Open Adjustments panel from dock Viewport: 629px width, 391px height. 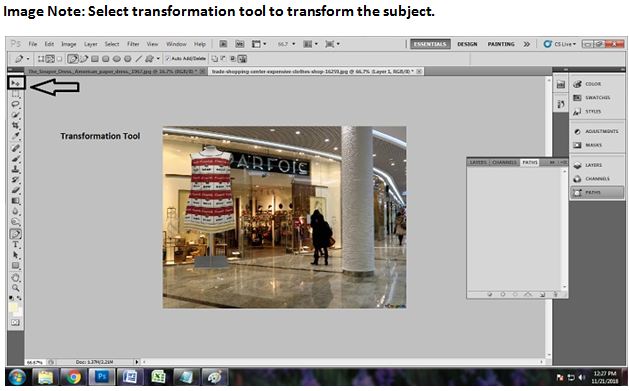point(601,131)
